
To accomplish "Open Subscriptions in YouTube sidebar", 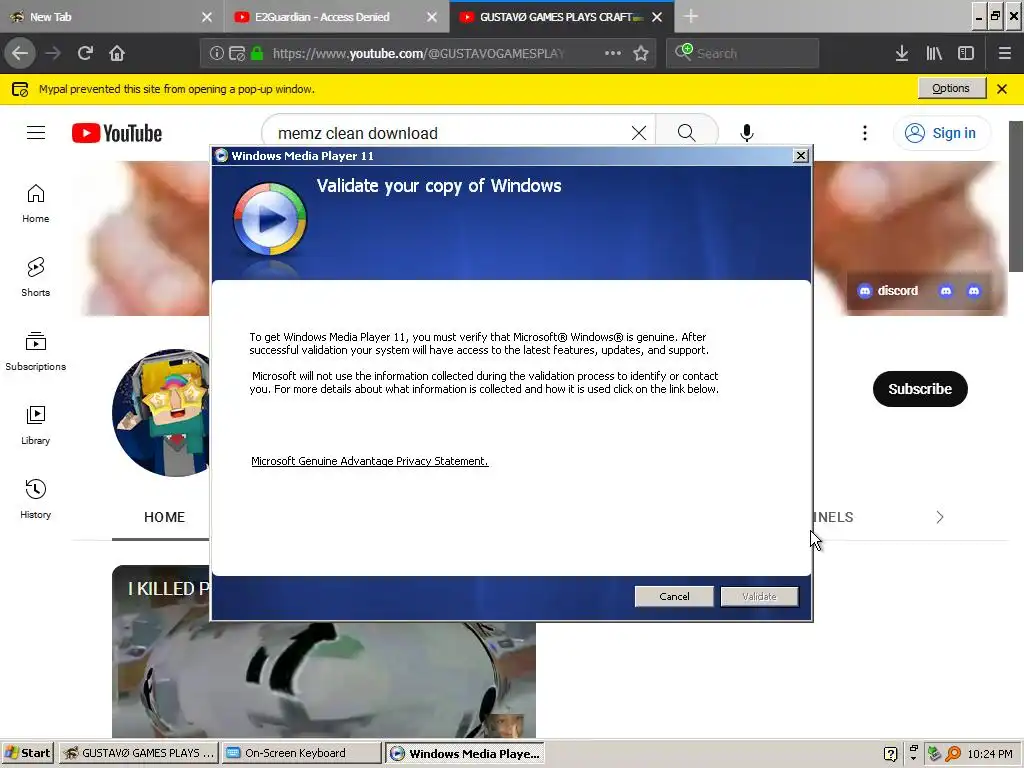I will [x=36, y=351].
